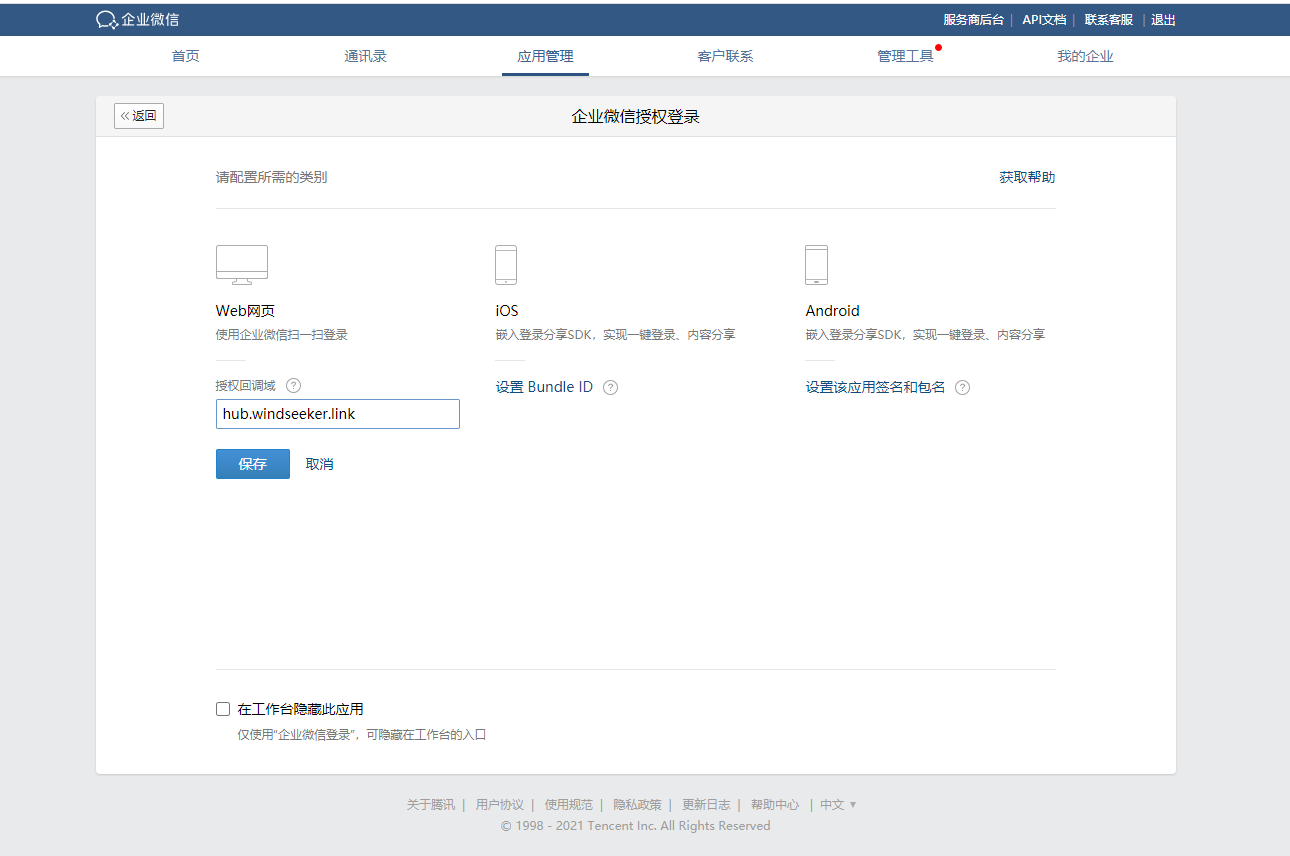Open 服务商后台 link

pos(973,20)
